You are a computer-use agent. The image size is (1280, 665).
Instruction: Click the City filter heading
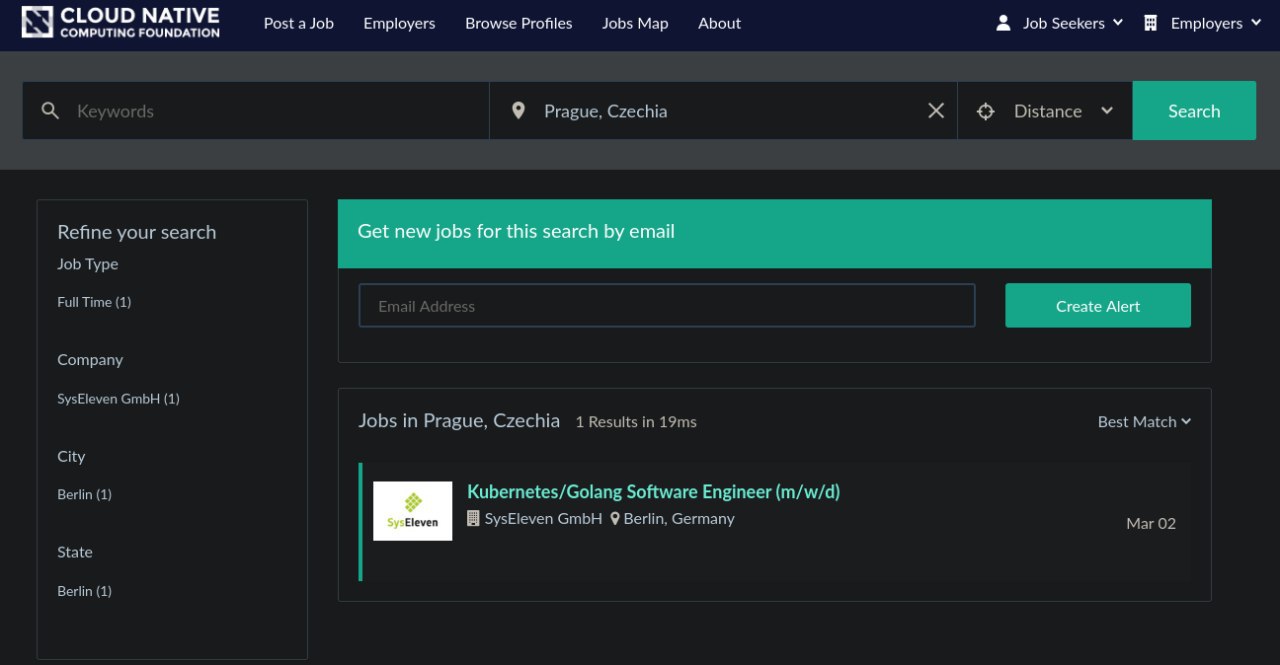click(71, 456)
